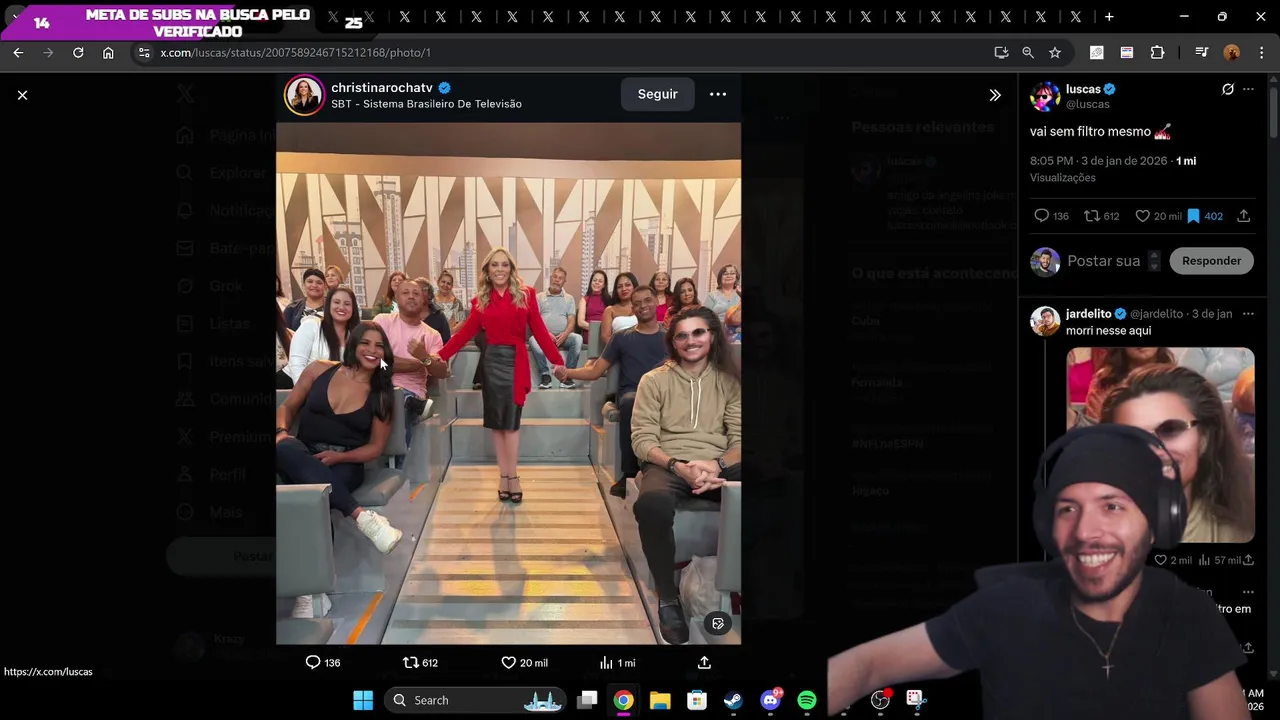Screen dimensions: 1280x720
Task: Open Task View on the taskbar
Action: (x=588, y=700)
